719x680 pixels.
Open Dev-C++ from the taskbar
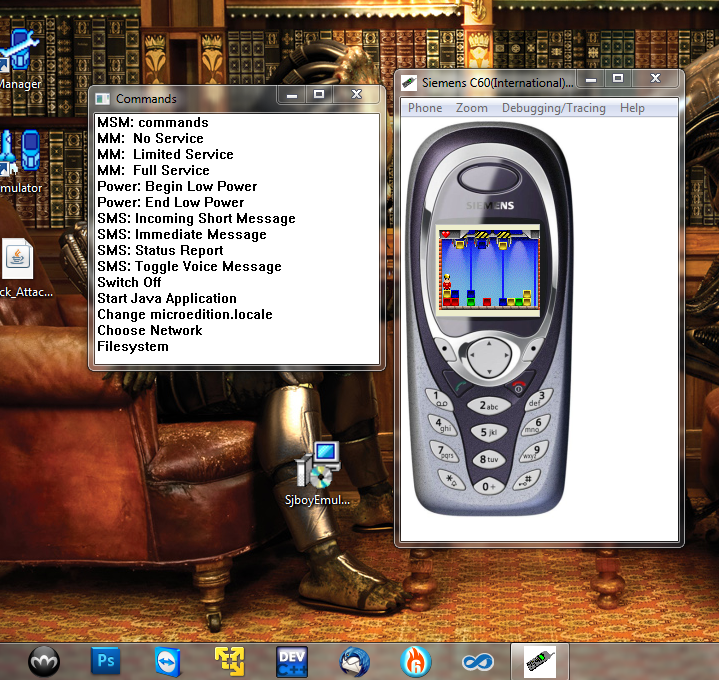click(x=292, y=662)
